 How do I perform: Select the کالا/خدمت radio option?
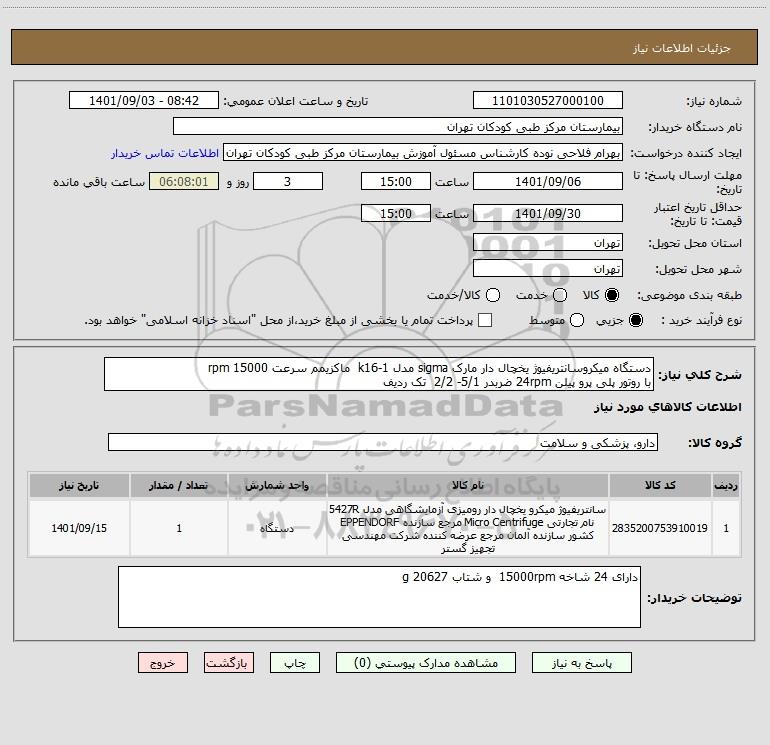[493, 295]
